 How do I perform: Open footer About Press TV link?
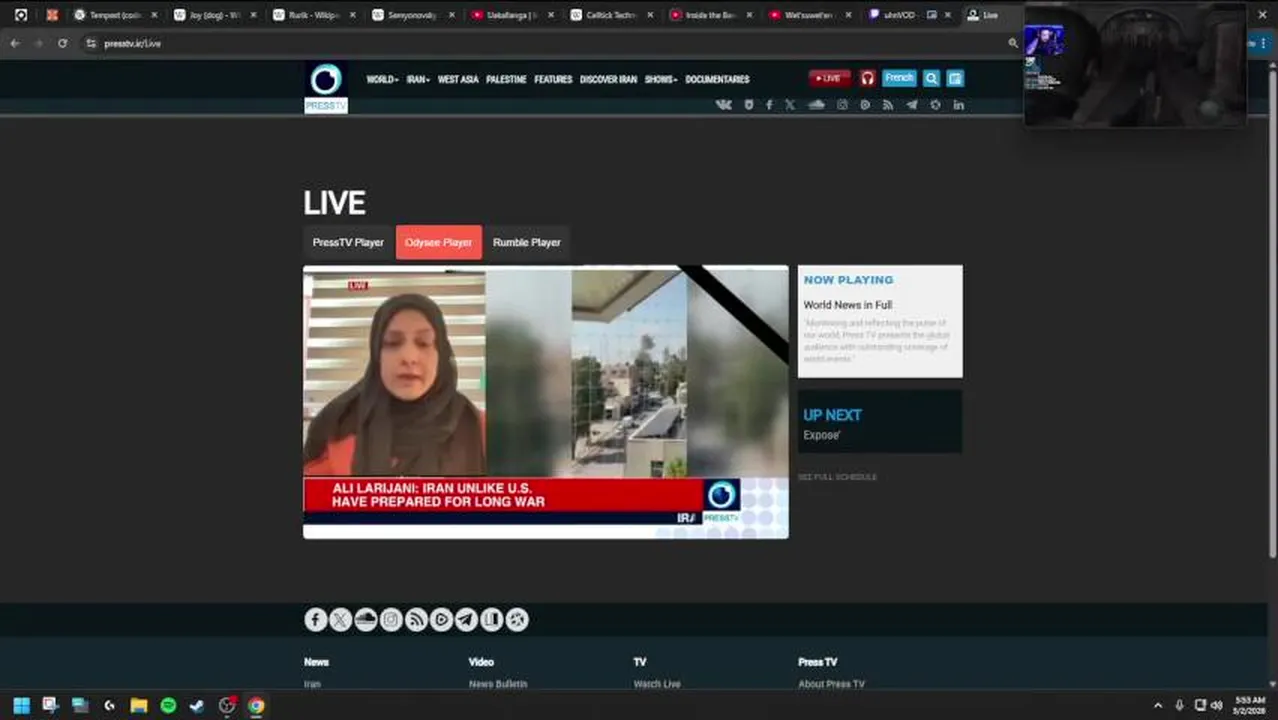click(831, 684)
